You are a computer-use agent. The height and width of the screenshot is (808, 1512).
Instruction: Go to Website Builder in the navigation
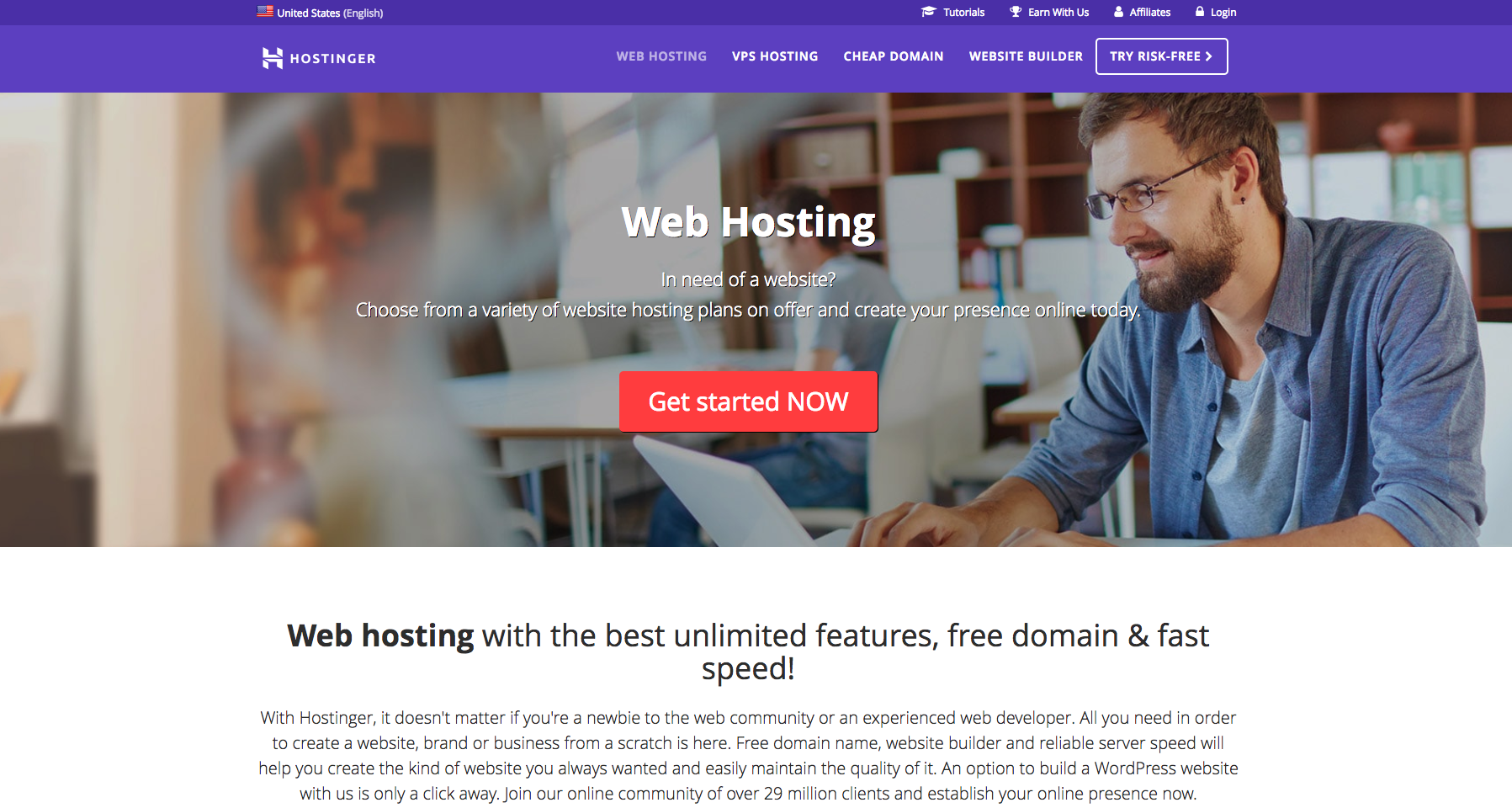coord(1026,56)
